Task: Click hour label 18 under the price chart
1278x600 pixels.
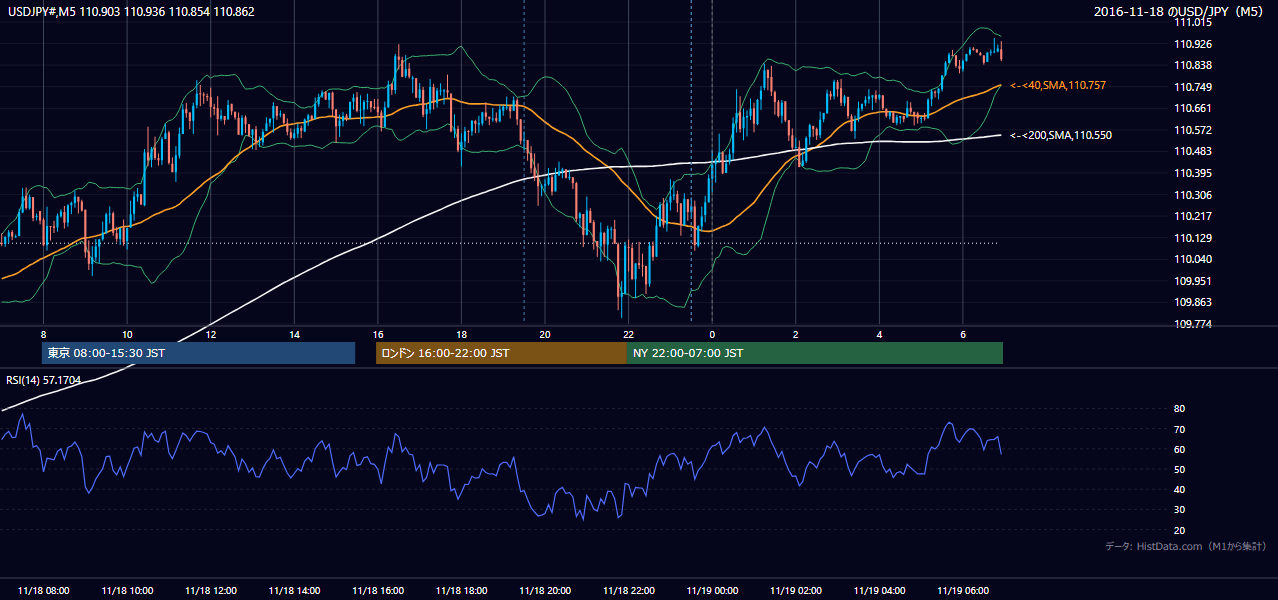Action: (x=461, y=334)
